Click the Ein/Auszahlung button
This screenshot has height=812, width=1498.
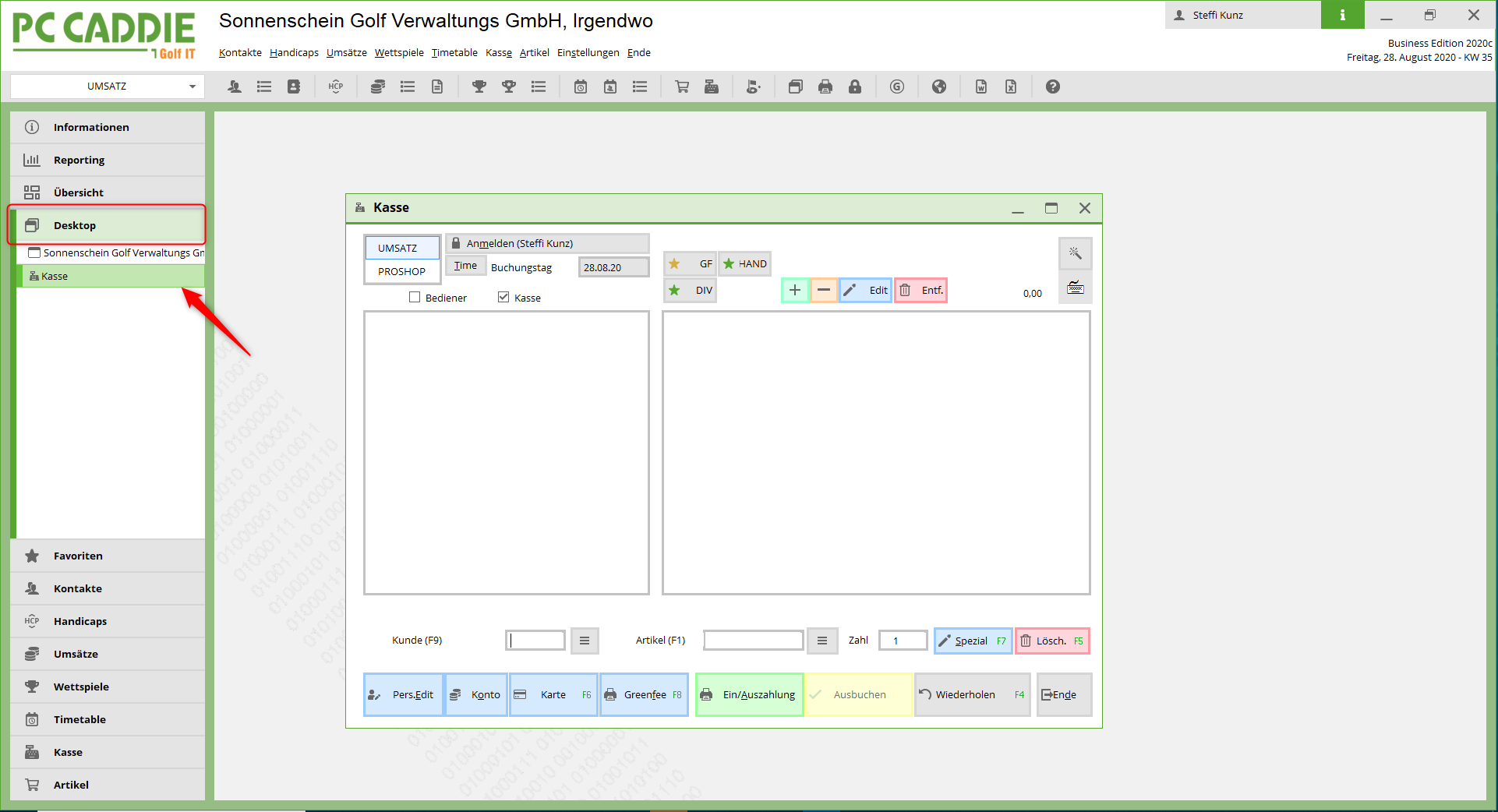[749, 694]
